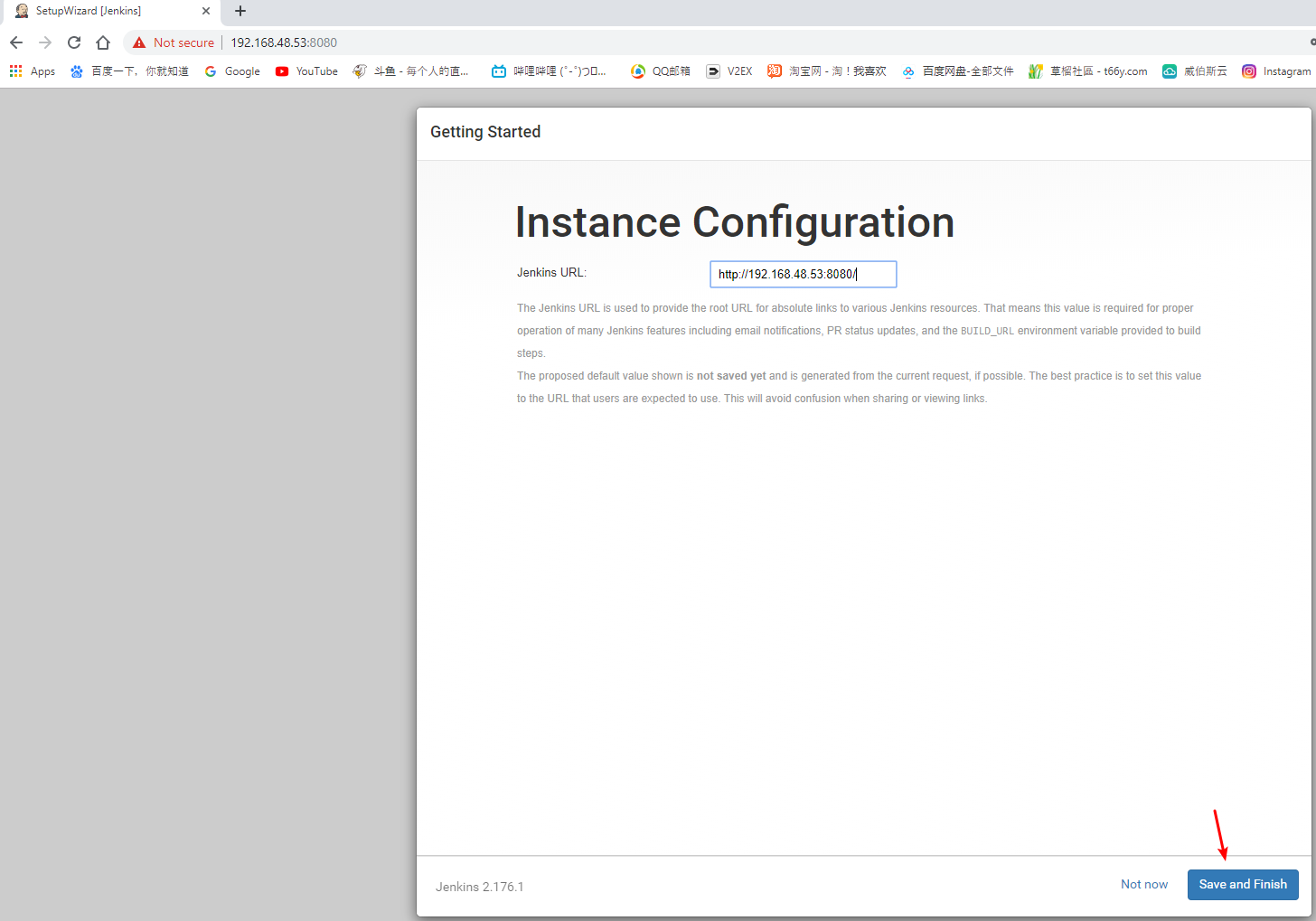
Task: Open the 威伯斯云 bookmark
Action: click(1195, 71)
